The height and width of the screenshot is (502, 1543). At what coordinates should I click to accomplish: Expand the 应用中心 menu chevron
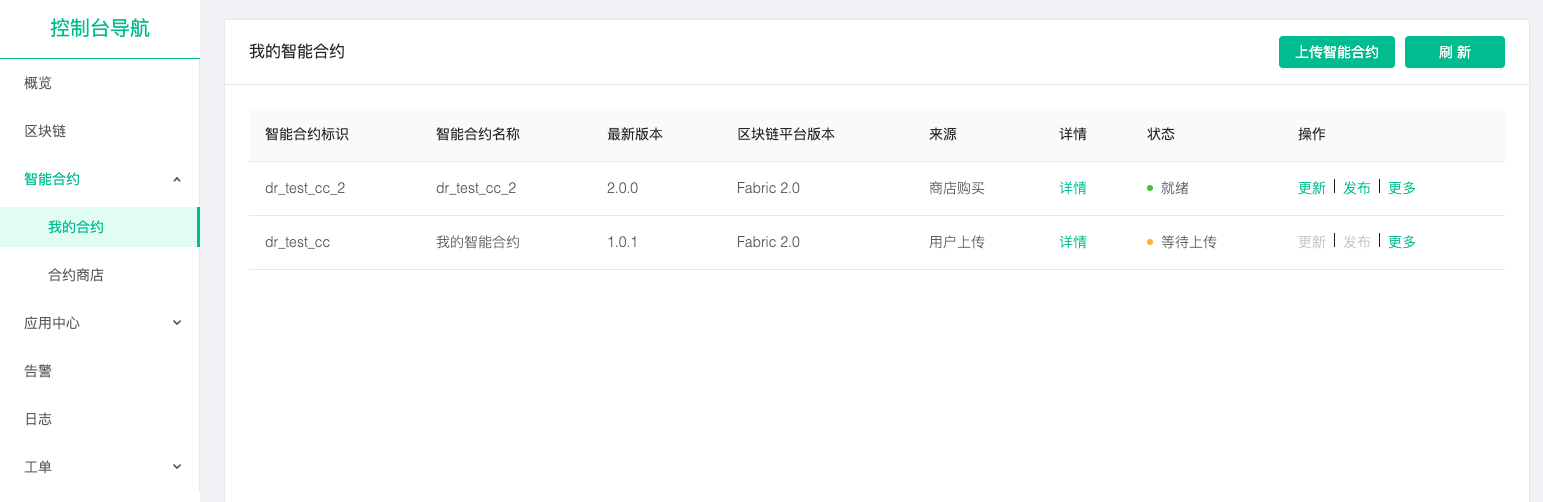[177, 323]
